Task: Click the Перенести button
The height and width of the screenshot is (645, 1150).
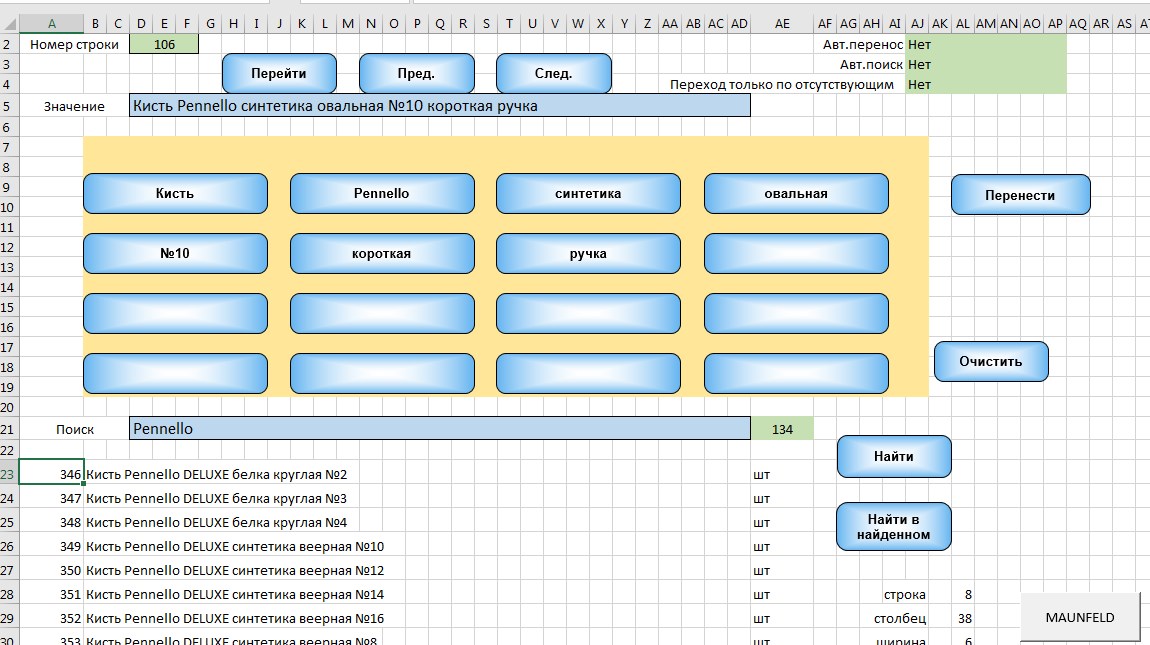Action: (1020, 195)
